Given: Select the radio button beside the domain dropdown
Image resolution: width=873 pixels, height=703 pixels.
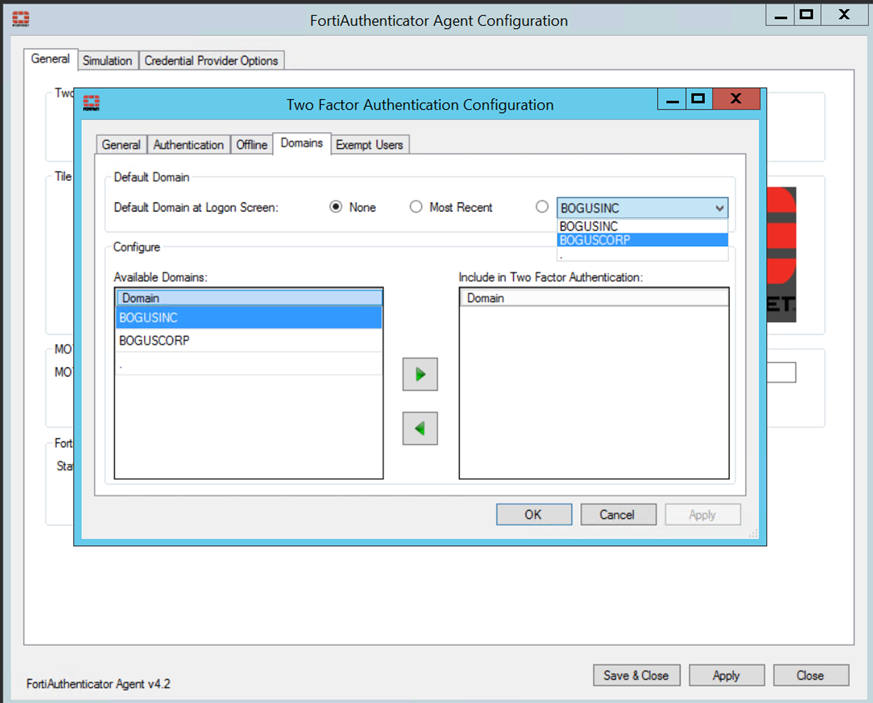Looking at the screenshot, I should coord(542,207).
